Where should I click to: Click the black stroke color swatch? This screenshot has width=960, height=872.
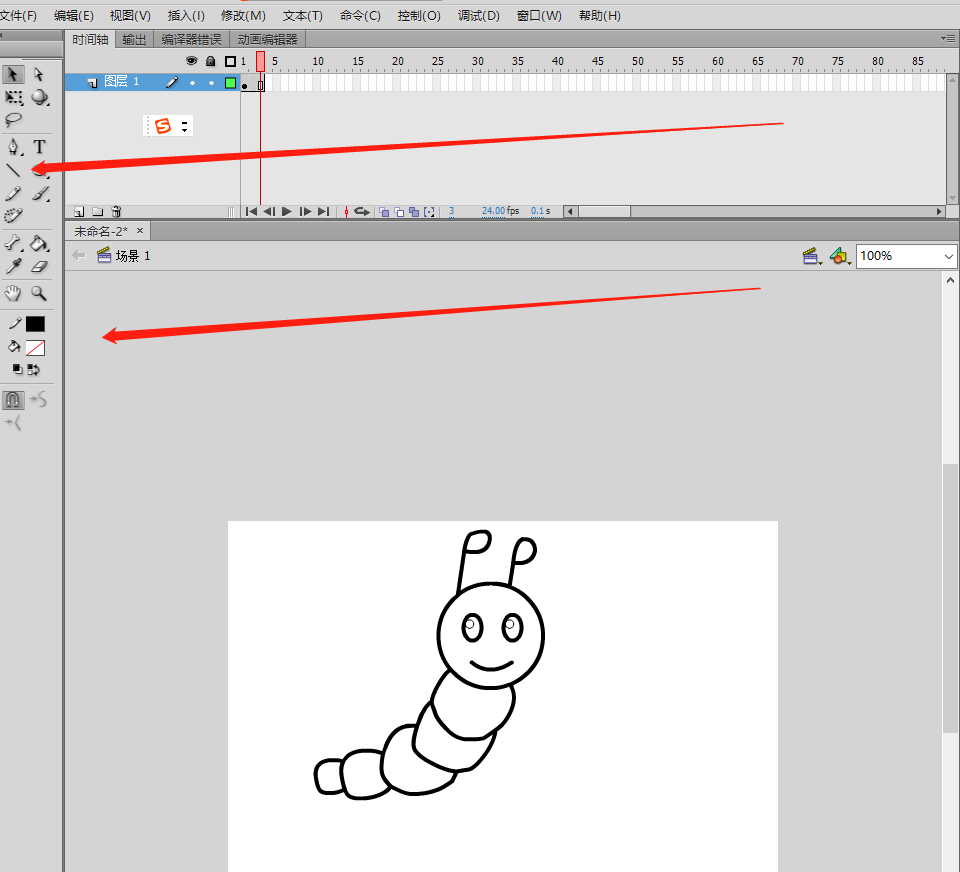coord(35,324)
